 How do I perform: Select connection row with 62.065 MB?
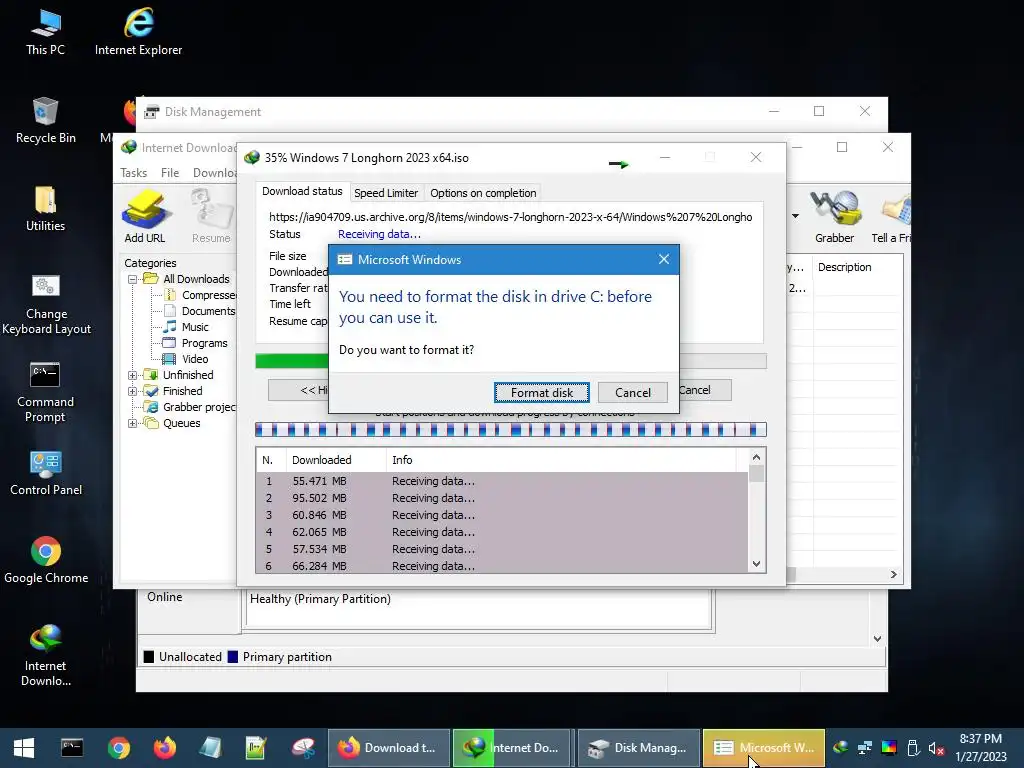point(502,532)
